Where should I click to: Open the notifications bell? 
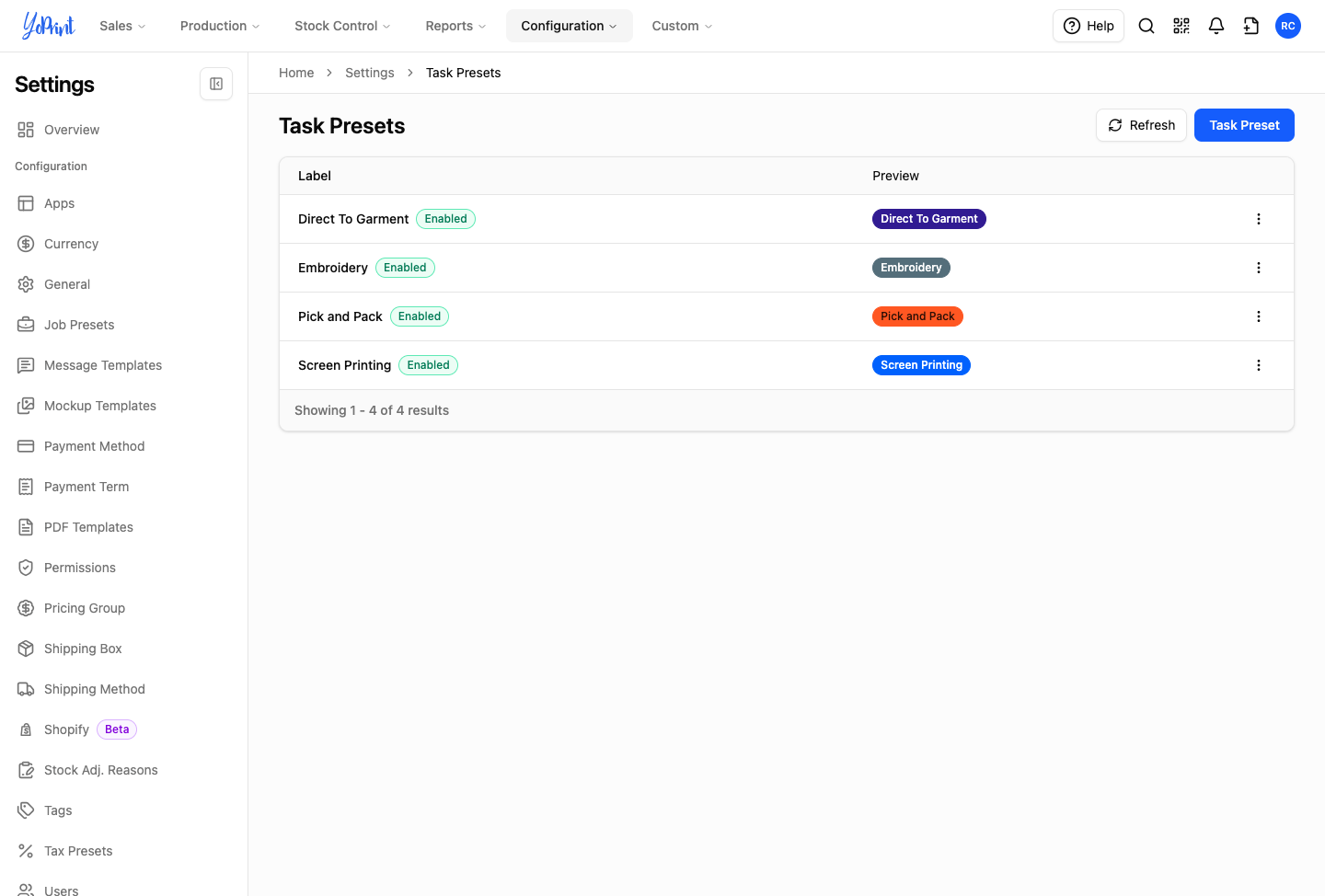click(x=1216, y=26)
